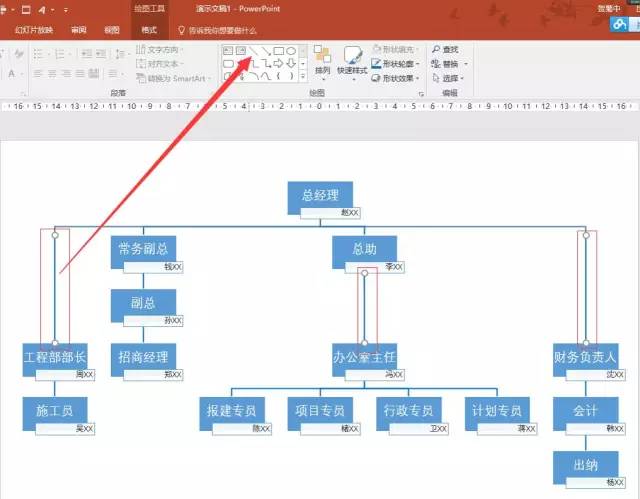Open the View (视图) tab

pos(111,30)
